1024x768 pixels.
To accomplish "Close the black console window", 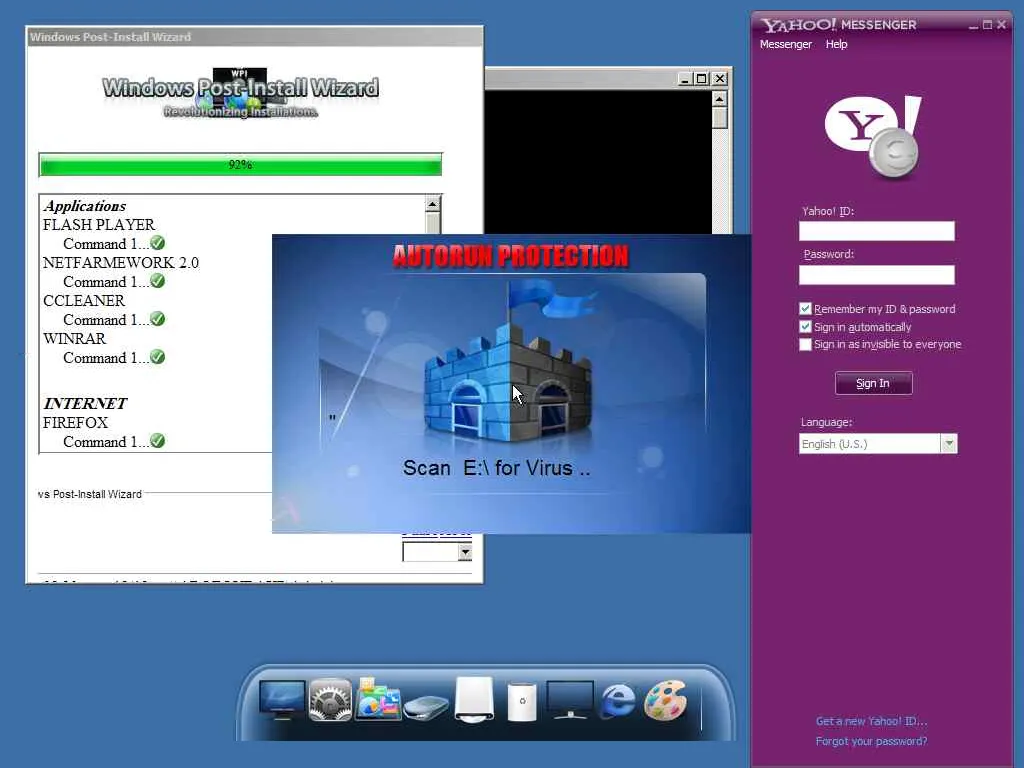I will [720, 78].
